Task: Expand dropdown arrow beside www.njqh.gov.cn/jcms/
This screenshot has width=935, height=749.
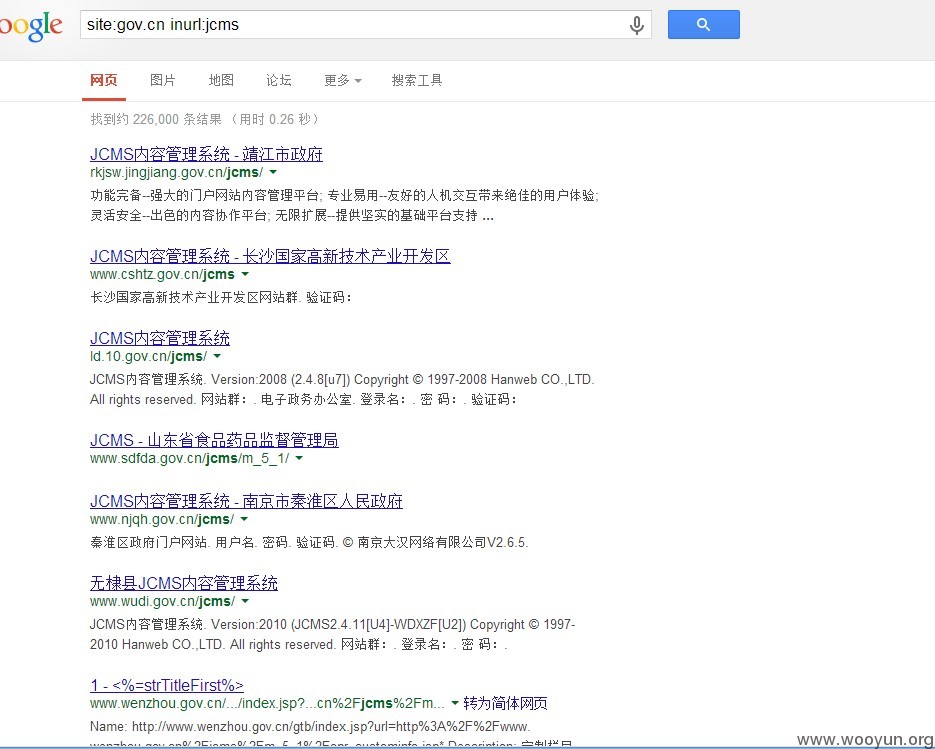Action: pyautogui.click(x=244, y=519)
